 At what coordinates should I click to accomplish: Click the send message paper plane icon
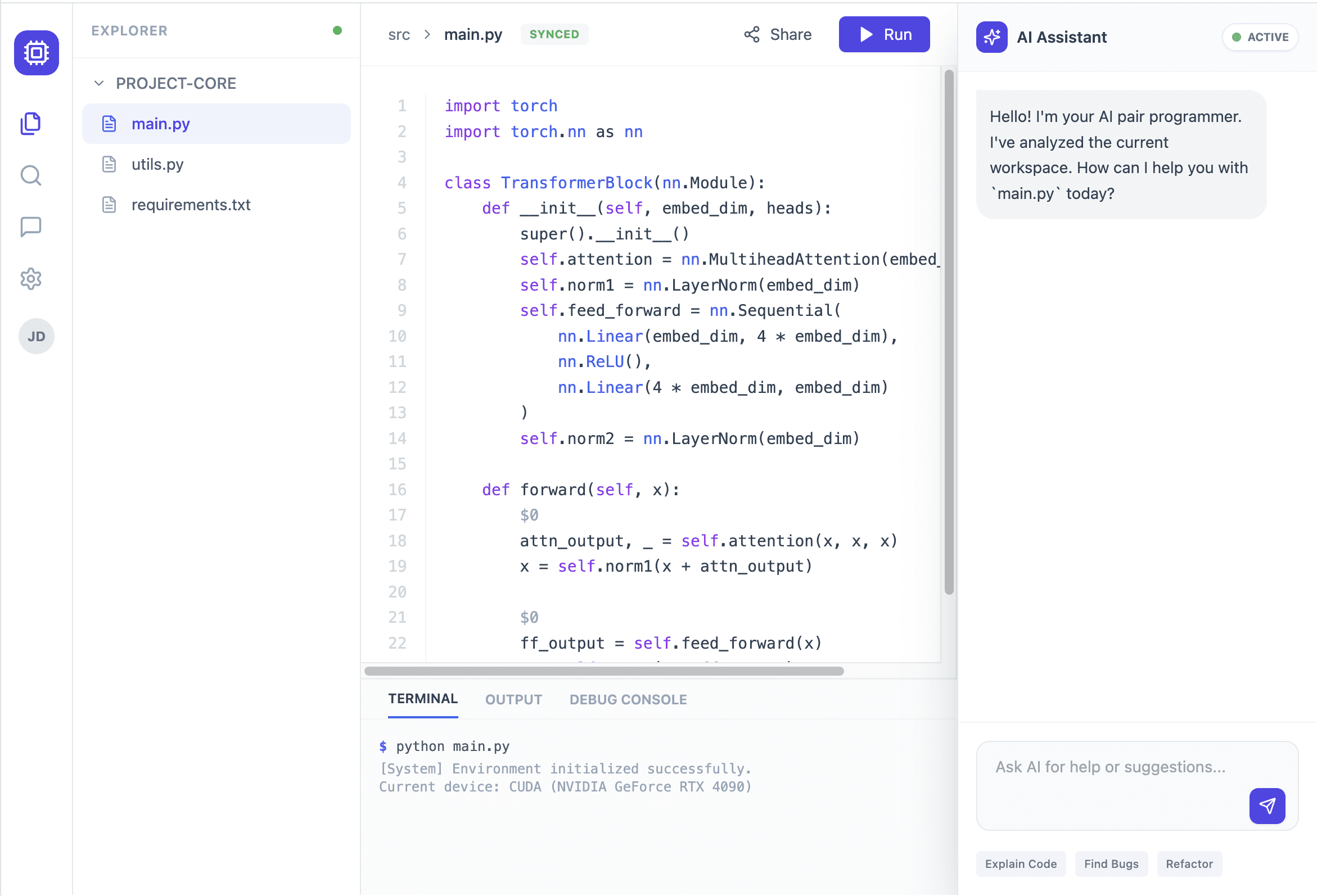(x=1266, y=806)
